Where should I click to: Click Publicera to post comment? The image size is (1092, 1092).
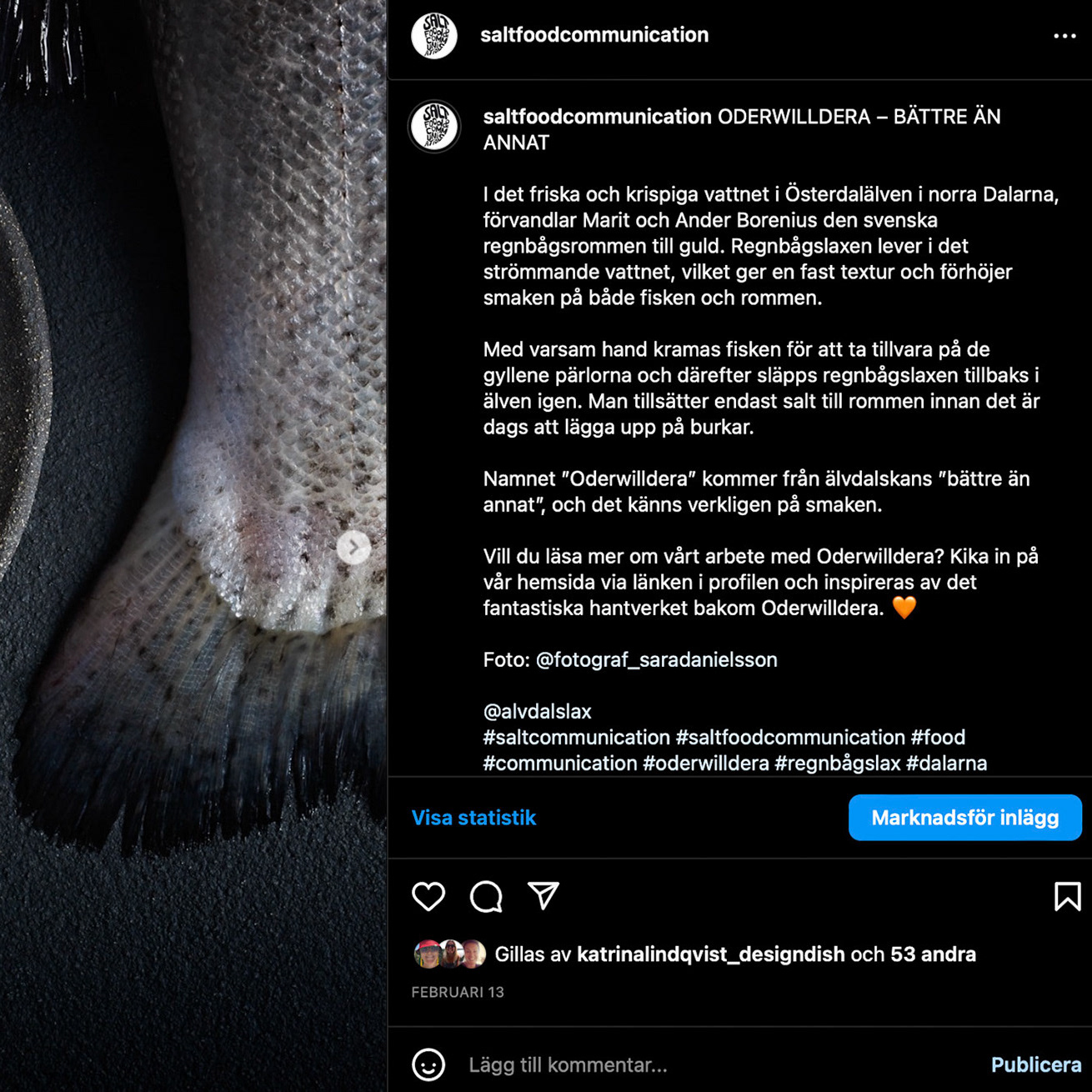coord(1036,1064)
